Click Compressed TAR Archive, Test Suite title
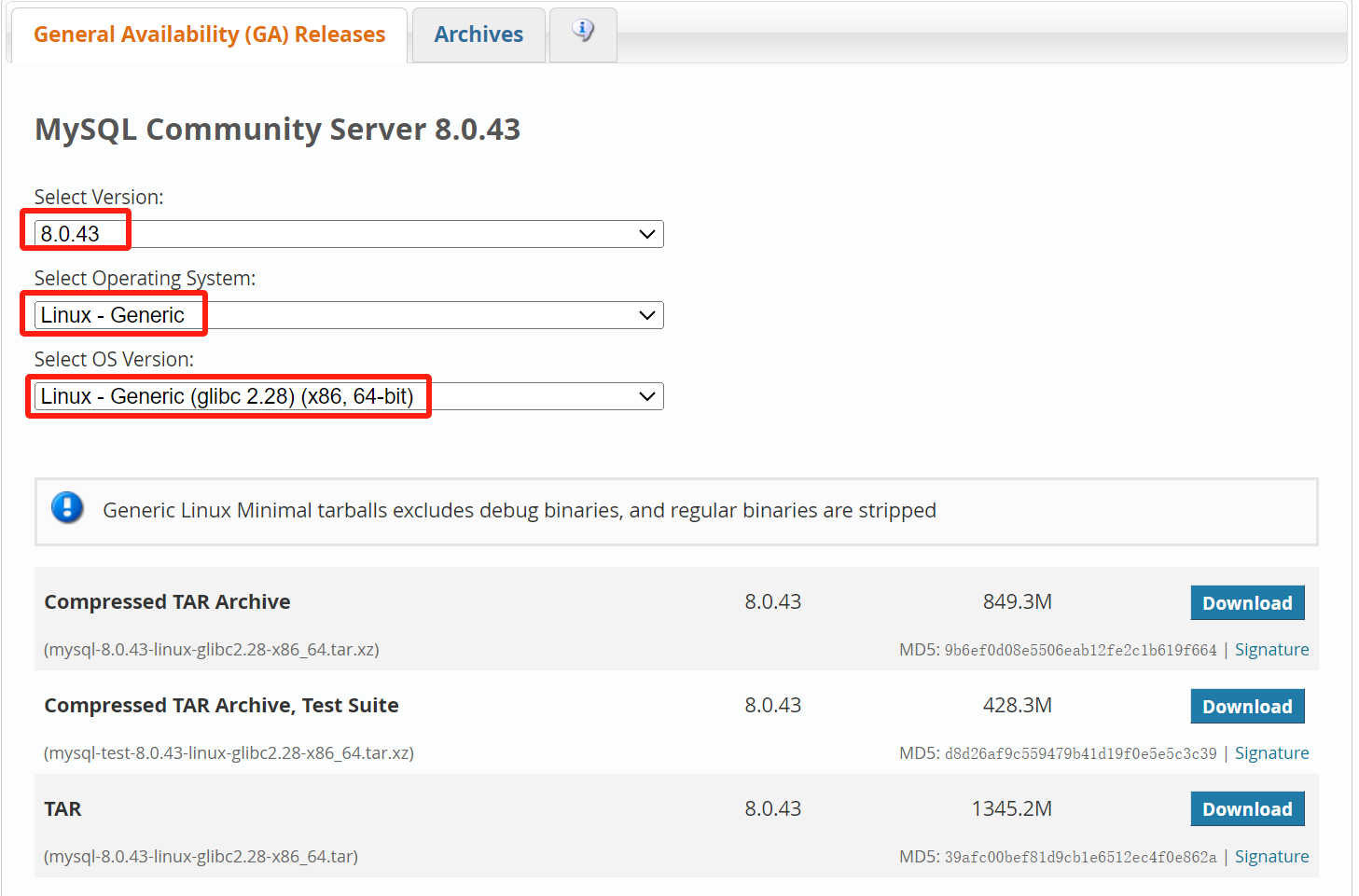Screen dimensions: 1359x896 222,706
